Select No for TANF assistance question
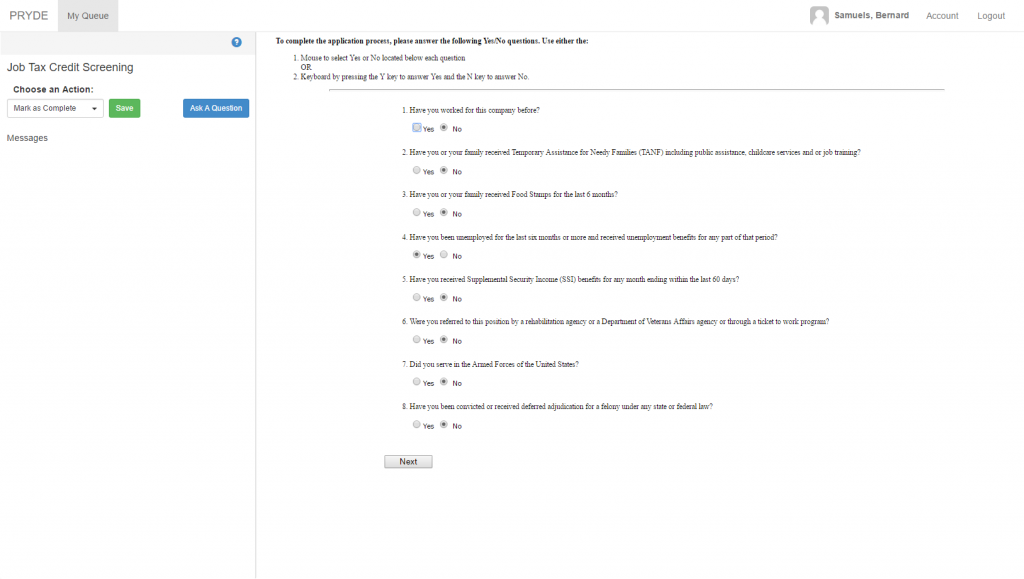Screen dimensions: 1024x579 click(x=444, y=171)
